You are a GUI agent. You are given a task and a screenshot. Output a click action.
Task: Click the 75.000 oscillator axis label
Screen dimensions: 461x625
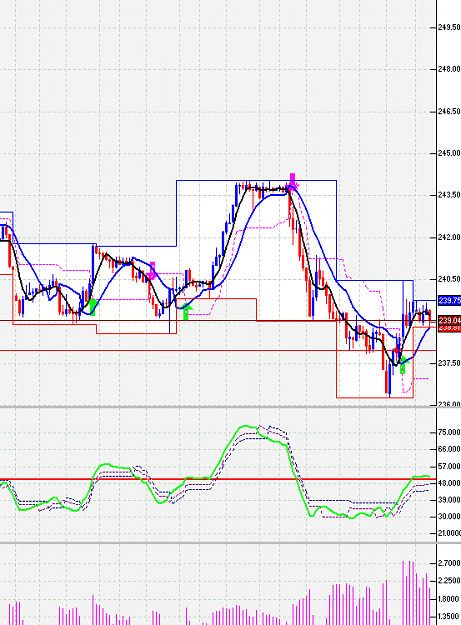(449, 432)
